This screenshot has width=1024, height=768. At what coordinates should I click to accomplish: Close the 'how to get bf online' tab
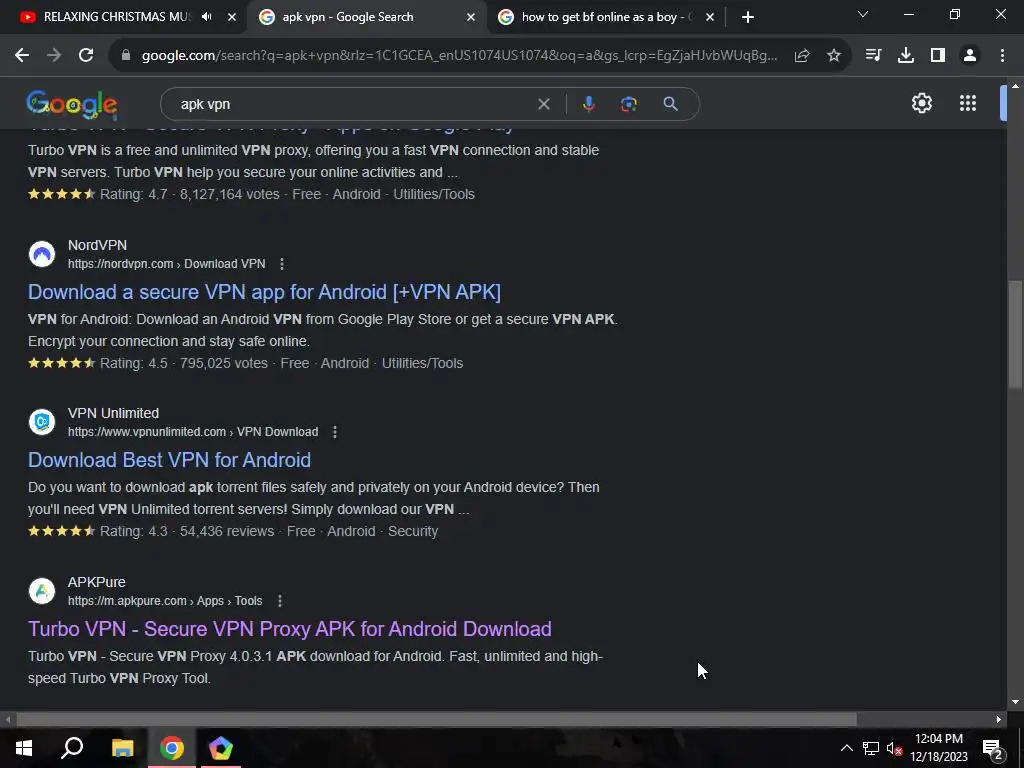[x=710, y=17]
